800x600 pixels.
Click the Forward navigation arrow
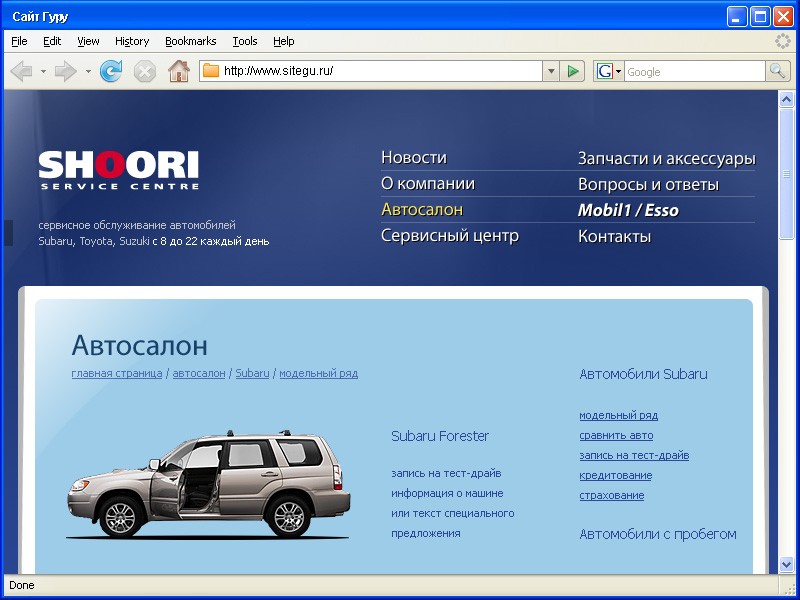pyautogui.click(x=65, y=71)
